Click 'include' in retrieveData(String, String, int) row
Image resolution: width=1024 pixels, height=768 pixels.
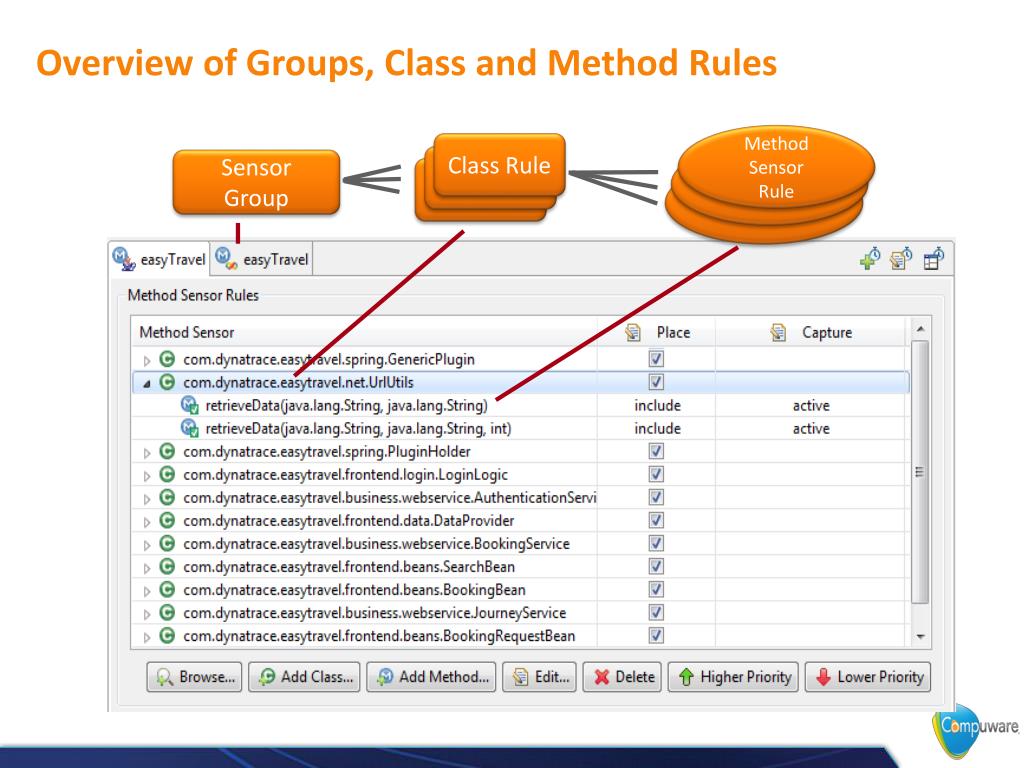pos(657,428)
